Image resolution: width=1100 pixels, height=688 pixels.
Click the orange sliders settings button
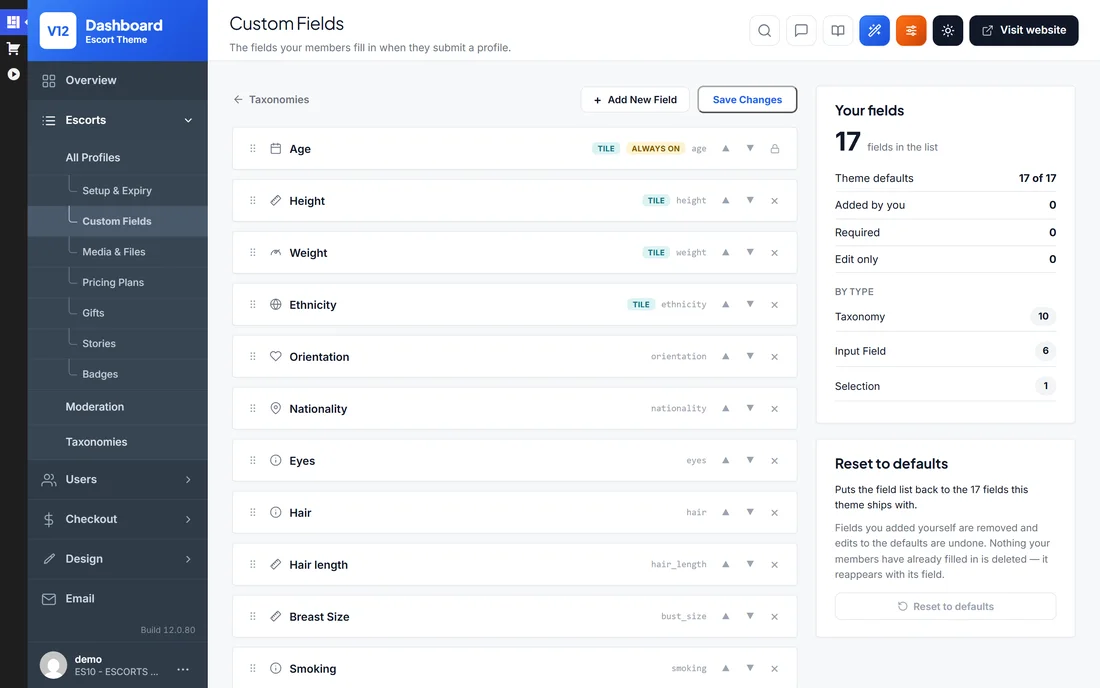(911, 30)
